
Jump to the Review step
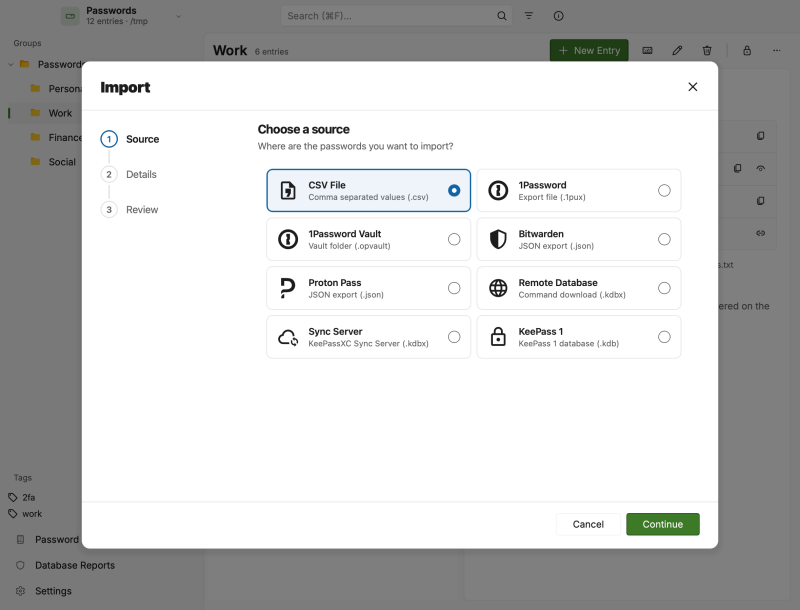click(x=130, y=210)
